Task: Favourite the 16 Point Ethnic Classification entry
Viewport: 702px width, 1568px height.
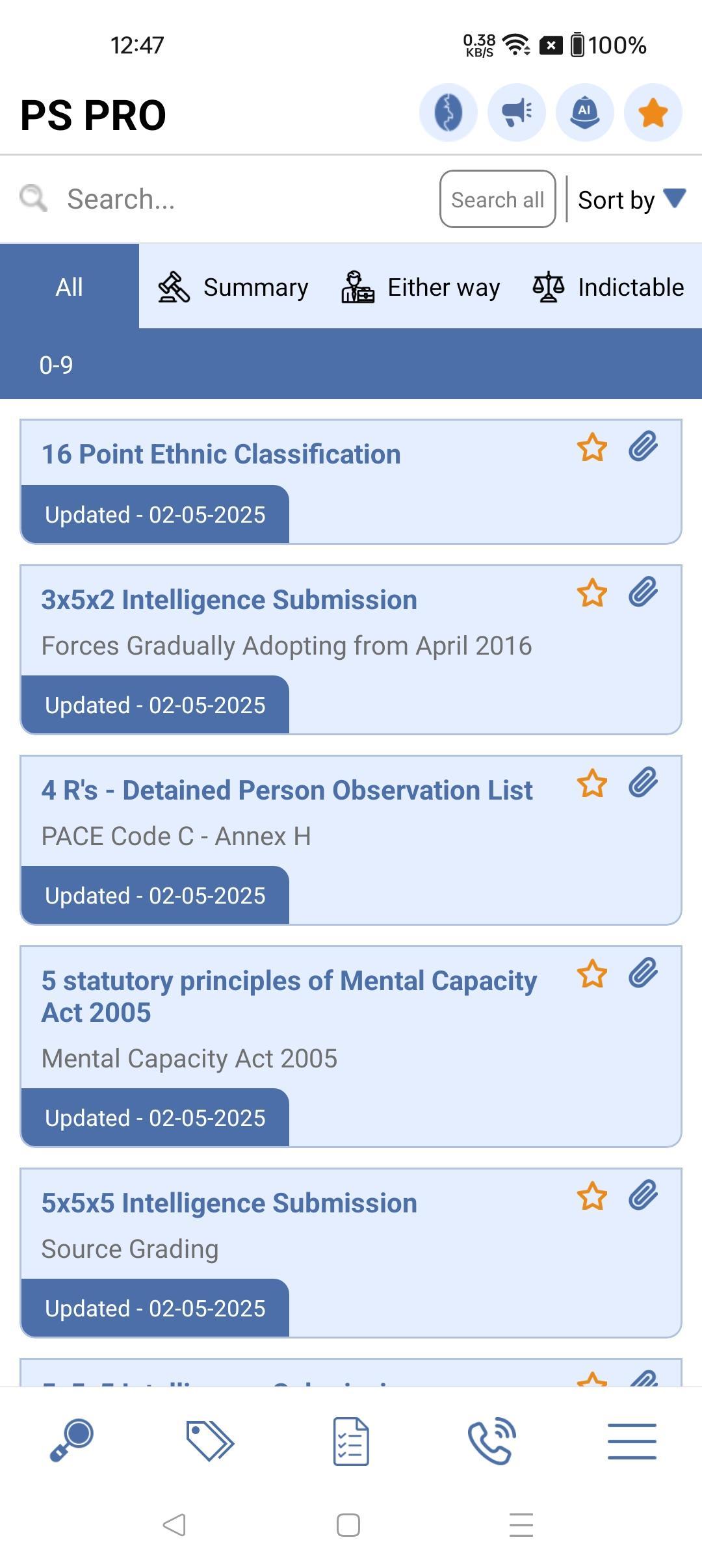Action: pyautogui.click(x=591, y=448)
